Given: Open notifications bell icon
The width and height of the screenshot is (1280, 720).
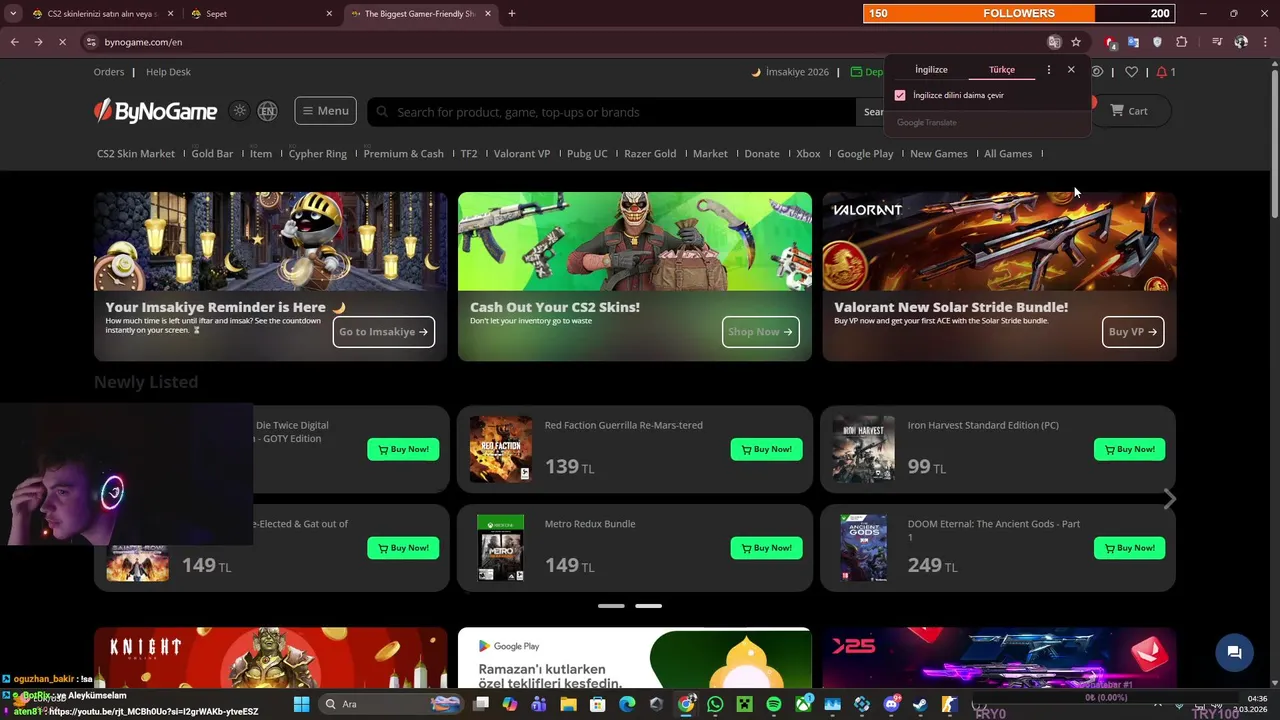Looking at the screenshot, I should coord(1161,72).
